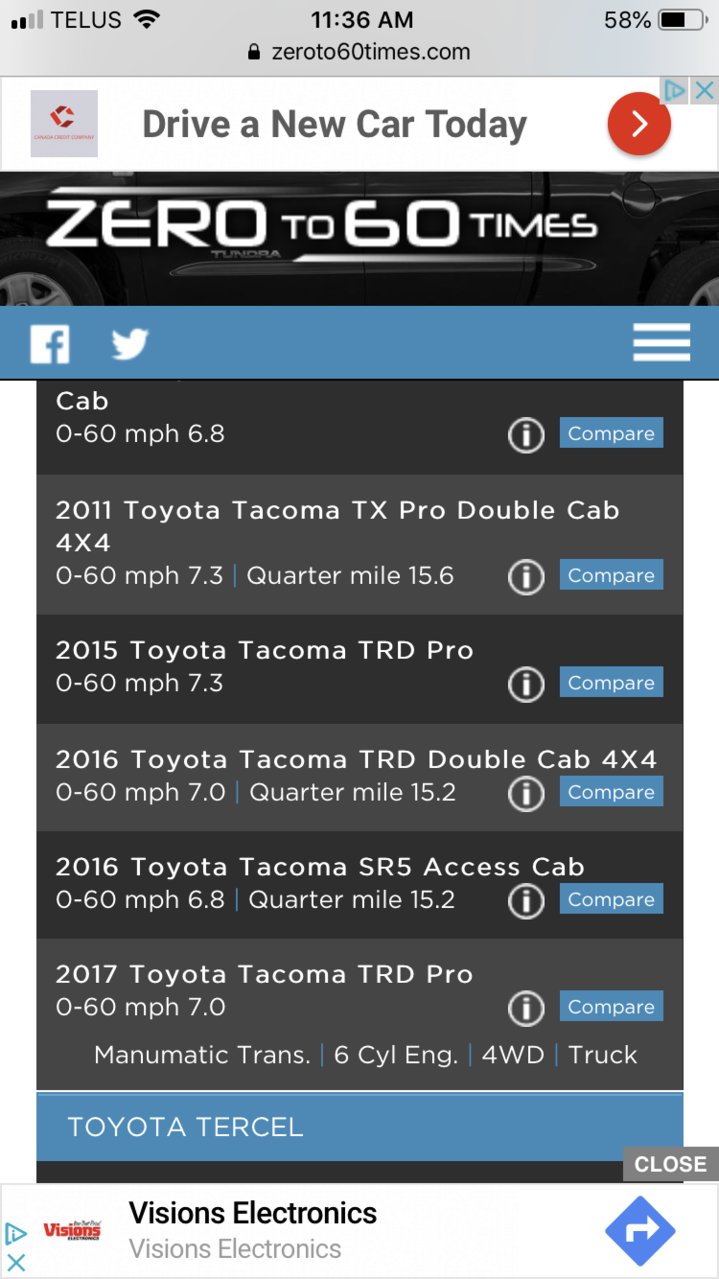Open the Zero to 60 Times logo
Image resolution: width=719 pixels, height=1279 pixels.
point(321,225)
